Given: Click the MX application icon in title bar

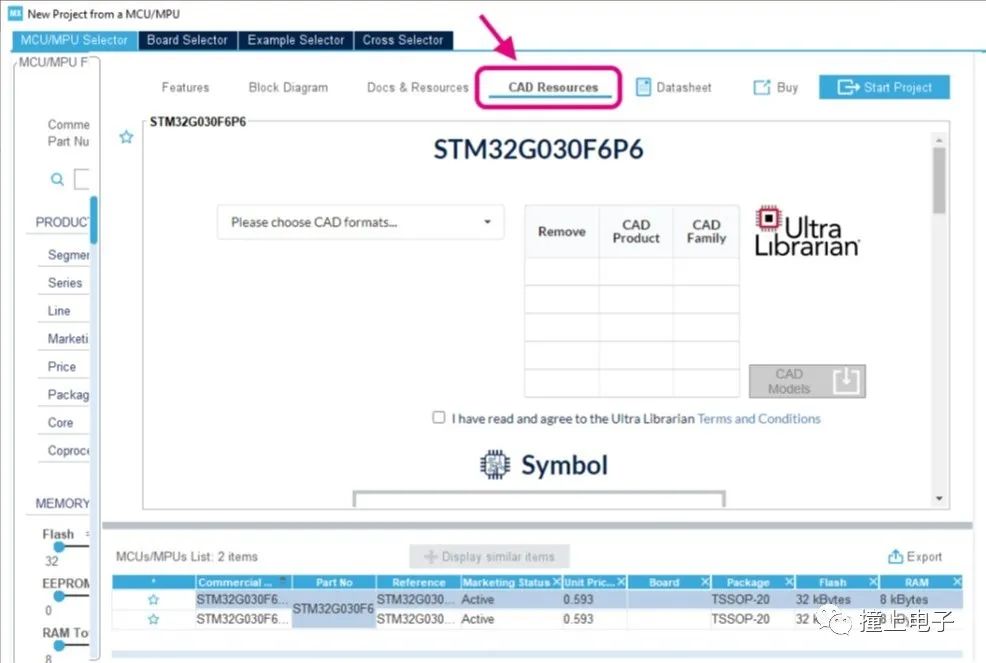Looking at the screenshot, I should point(15,13).
